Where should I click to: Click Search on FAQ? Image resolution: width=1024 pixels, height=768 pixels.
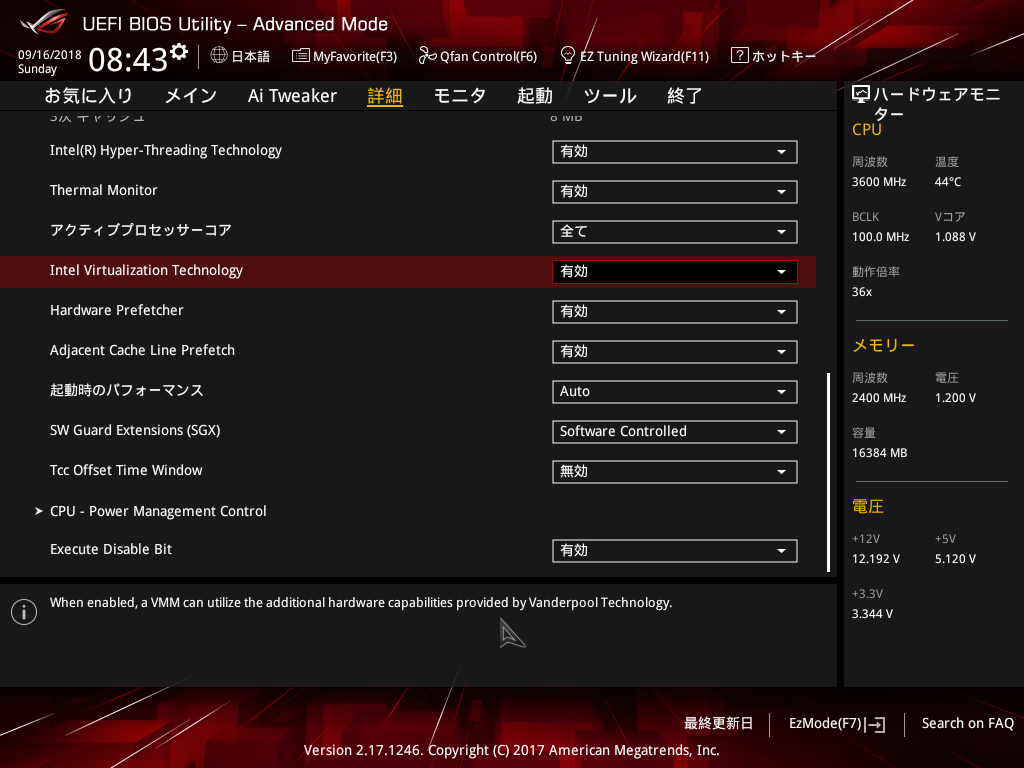pos(967,723)
